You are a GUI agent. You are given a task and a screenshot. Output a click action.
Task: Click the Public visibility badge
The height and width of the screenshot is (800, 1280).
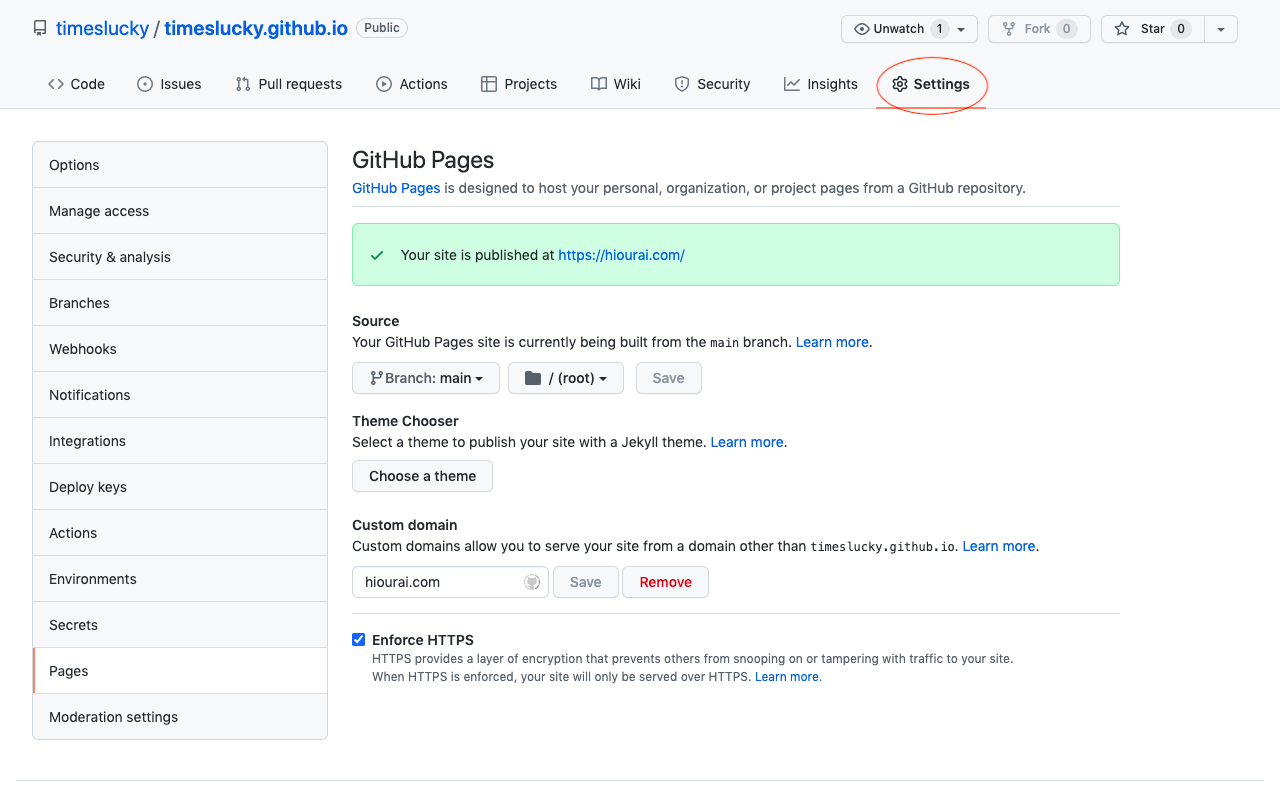(382, 28)
